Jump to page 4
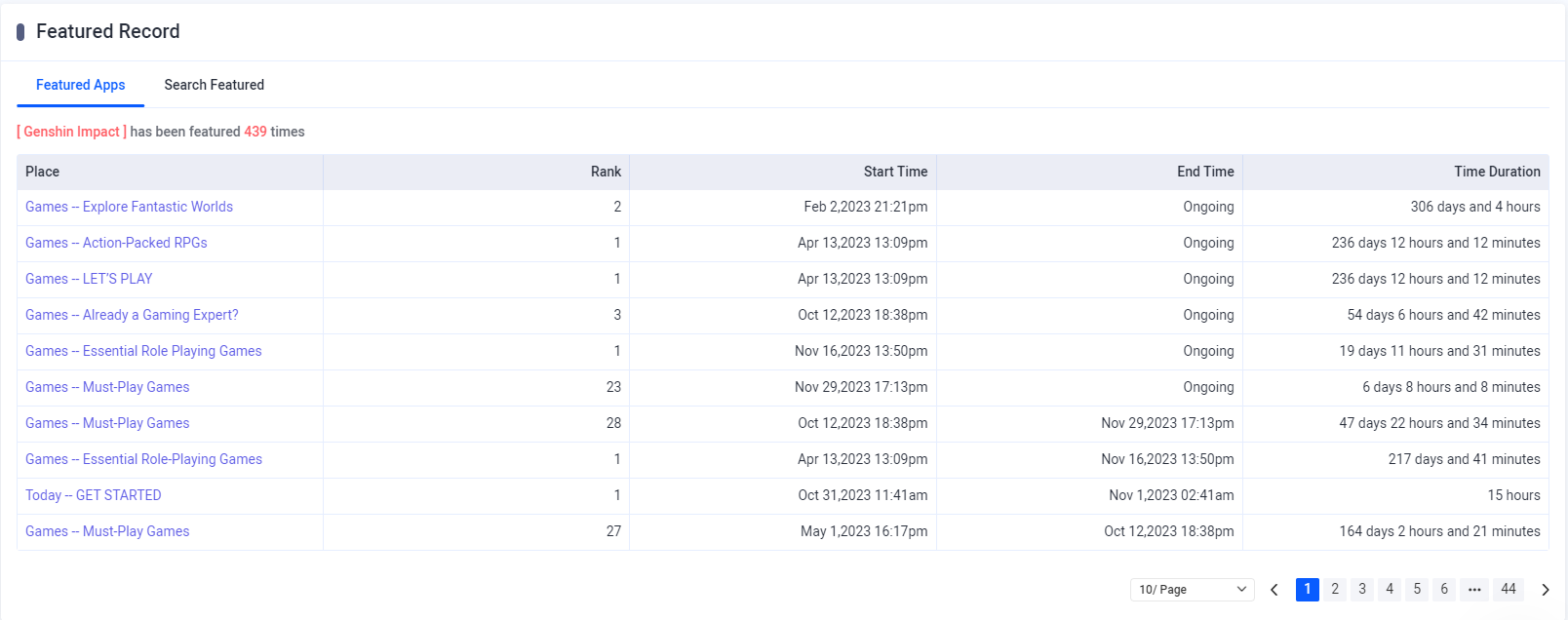Viewport: 1568px width, 620px height. point(1390,589)
